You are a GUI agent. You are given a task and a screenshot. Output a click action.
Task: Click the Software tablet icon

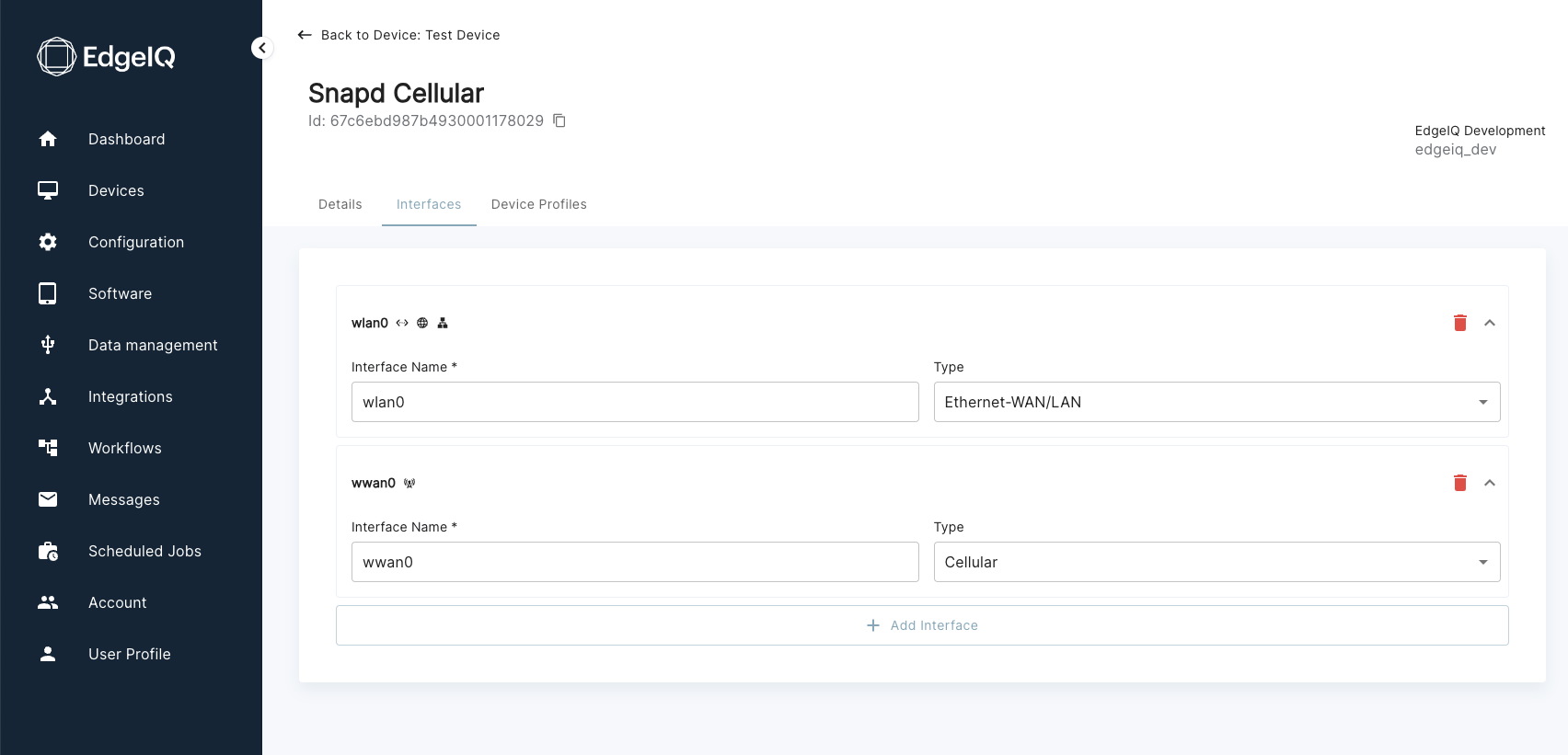pyautogui.click(x=48, y=293)
